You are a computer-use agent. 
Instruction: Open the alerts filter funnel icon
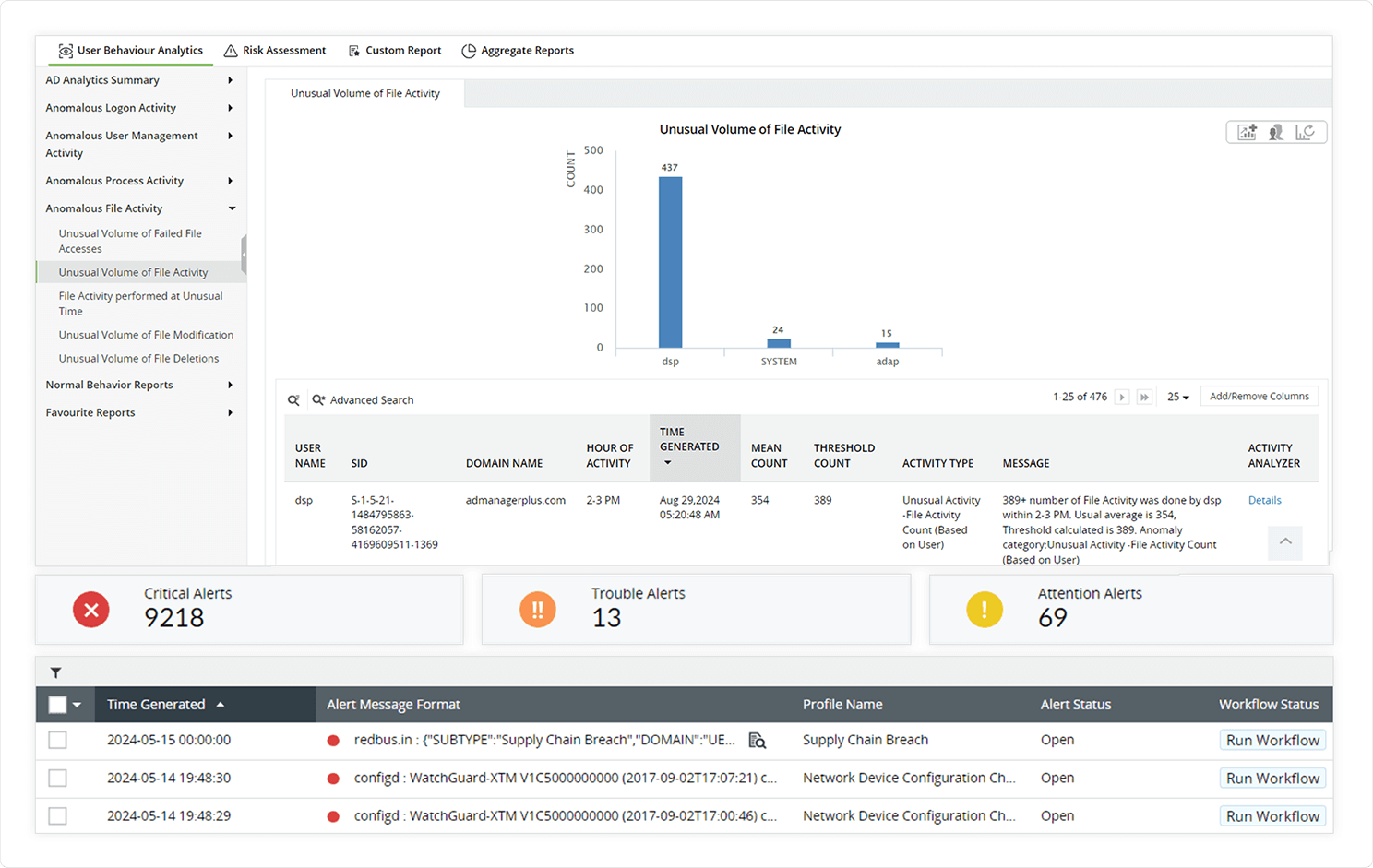point(56,673)
